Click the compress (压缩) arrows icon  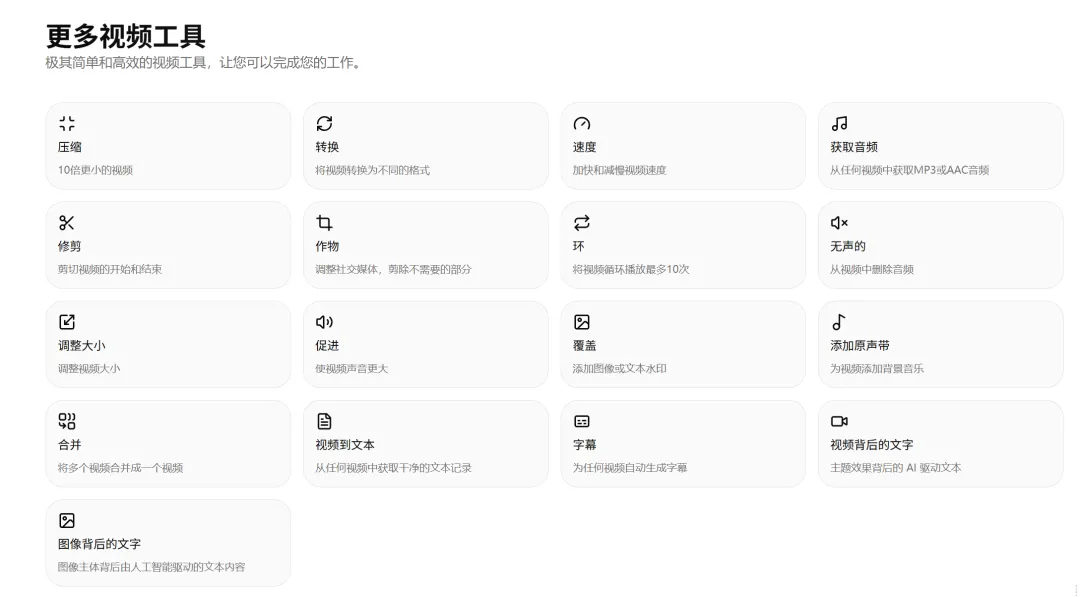coord(67,123)
